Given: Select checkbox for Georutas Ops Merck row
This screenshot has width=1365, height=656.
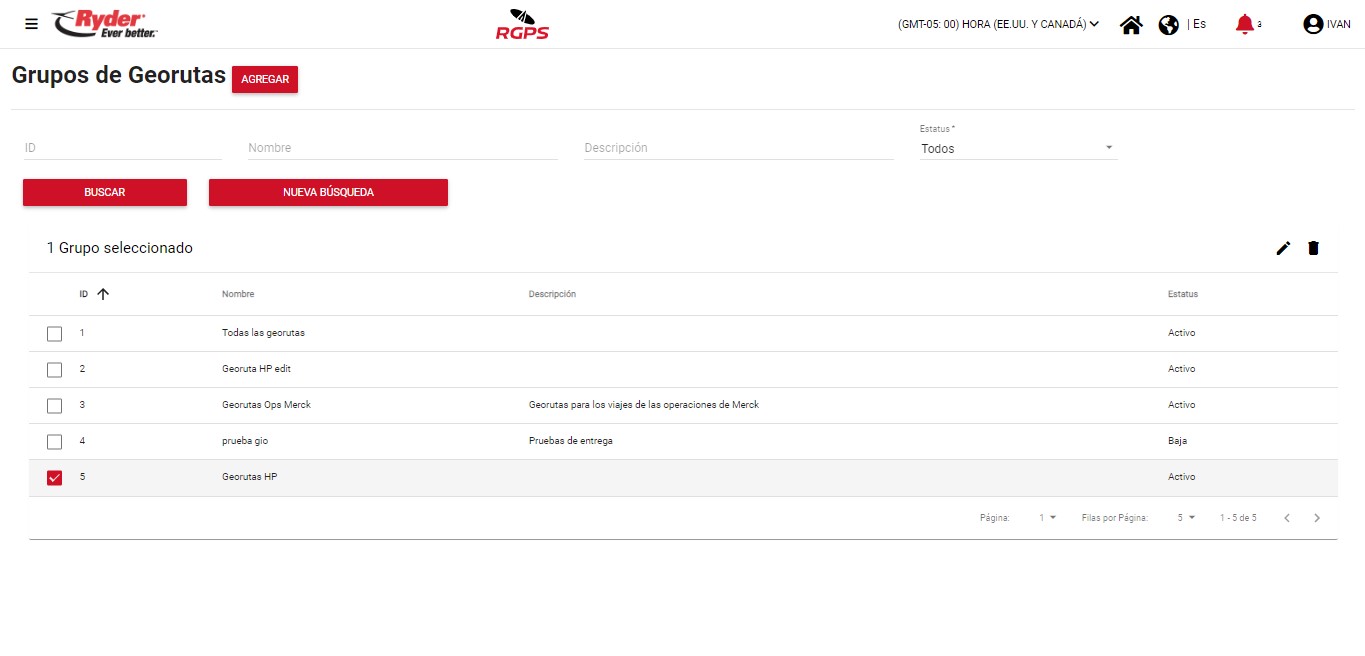Looking at the screenshot, I should (x=55, y=406).
